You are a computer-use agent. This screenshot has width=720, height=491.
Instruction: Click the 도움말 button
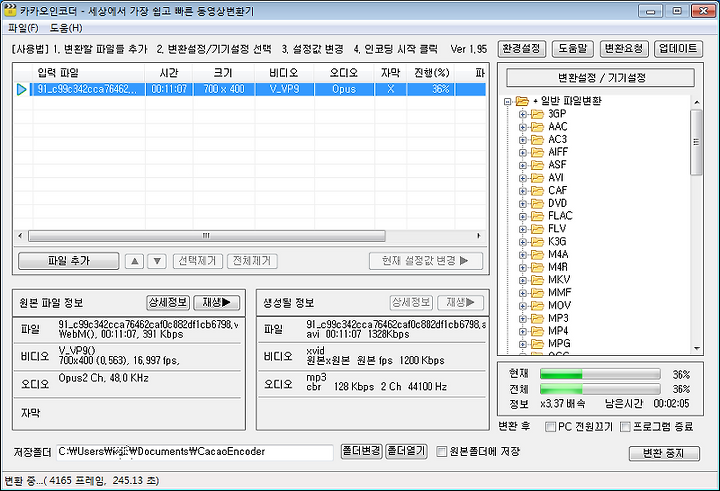click(573, 49)
